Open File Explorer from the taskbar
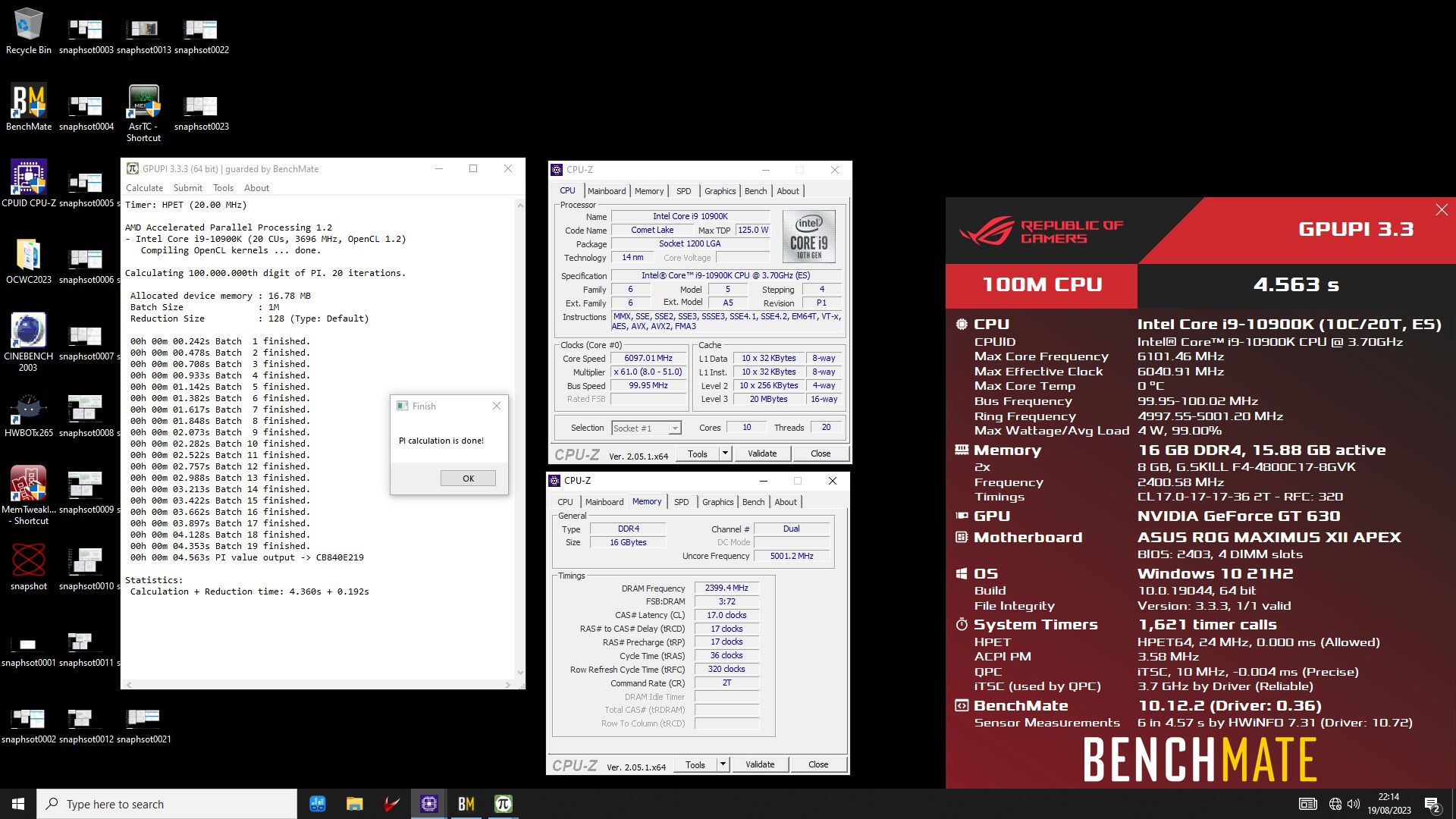Image resolution: width=1456 pixels, height=819 pixels. 354,804
